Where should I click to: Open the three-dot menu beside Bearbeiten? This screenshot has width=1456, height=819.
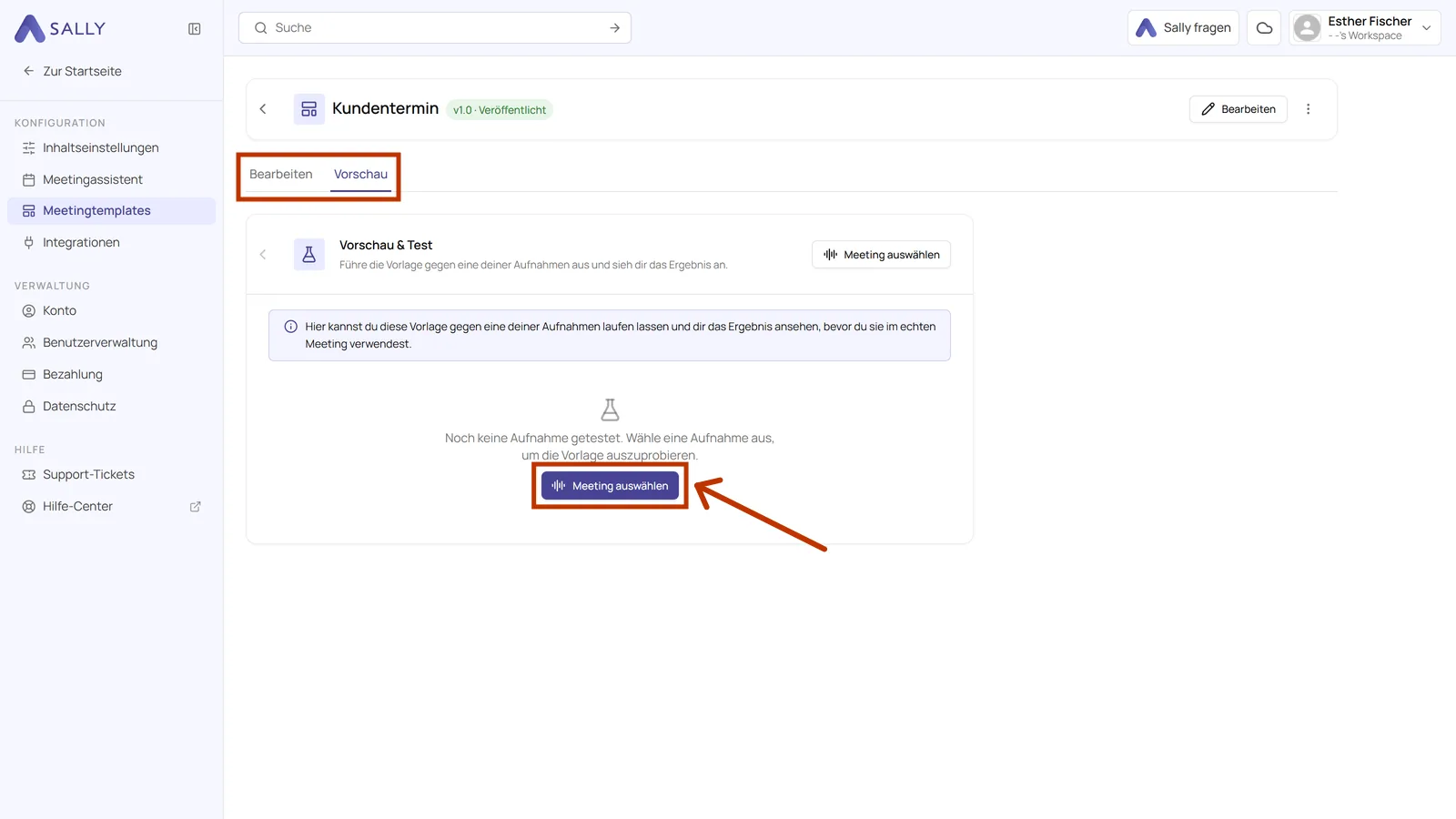coord(1309,109)
